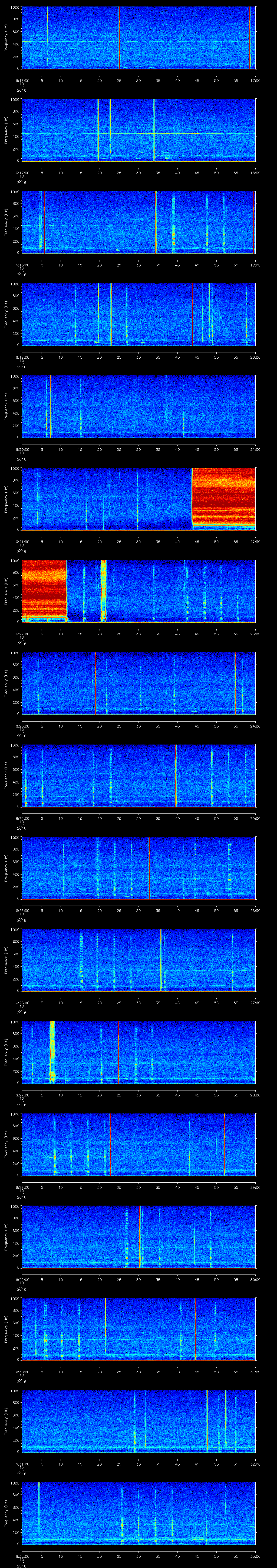Click the red marker near 45 s in 6:30:00 panel
277x1568 pixels.
point(195,1329)
